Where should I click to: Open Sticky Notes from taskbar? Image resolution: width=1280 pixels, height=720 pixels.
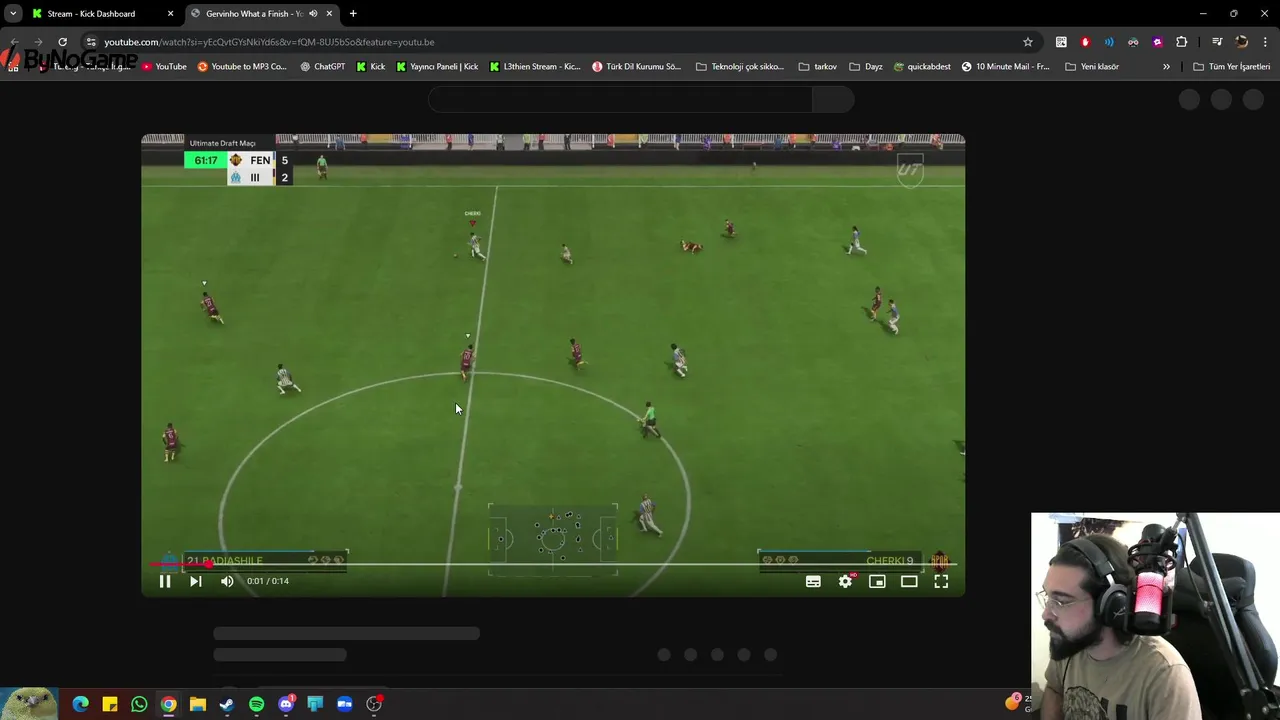tap(110, 704)
